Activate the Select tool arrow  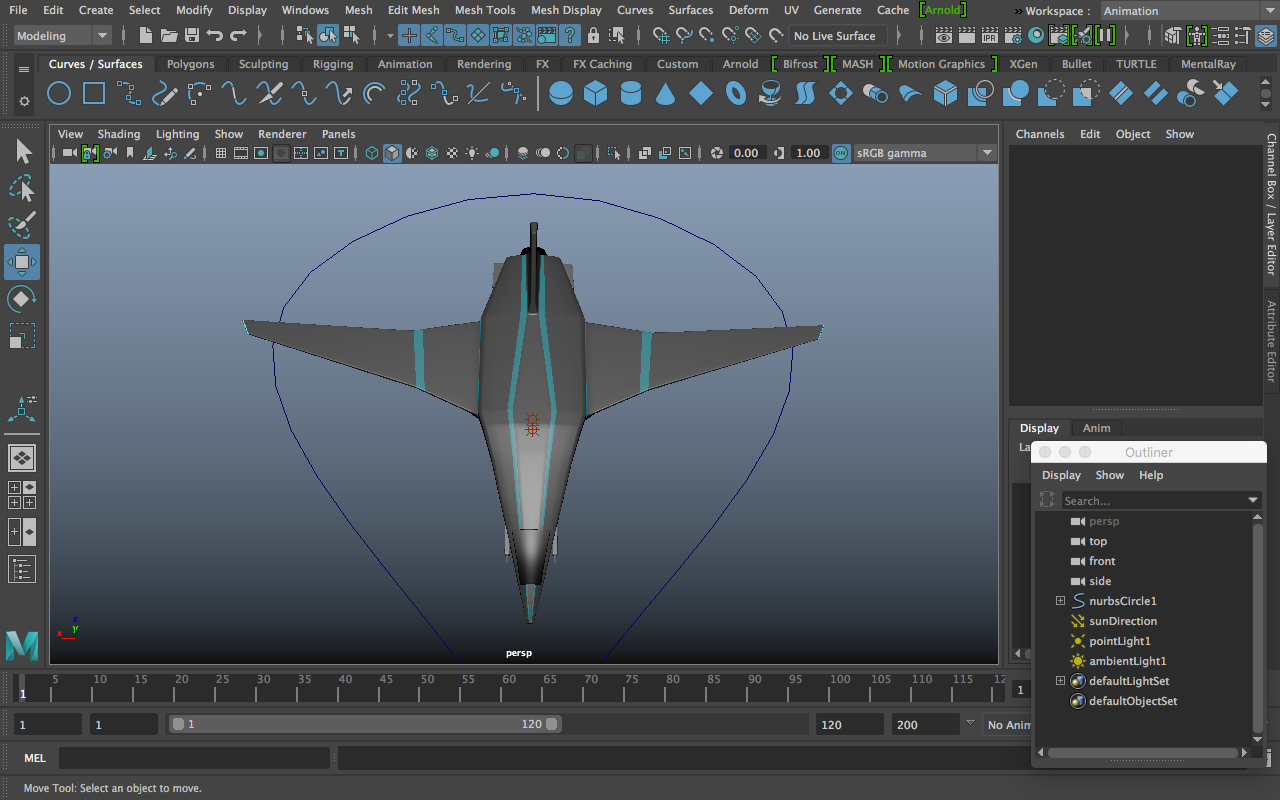tap(22, 152)
